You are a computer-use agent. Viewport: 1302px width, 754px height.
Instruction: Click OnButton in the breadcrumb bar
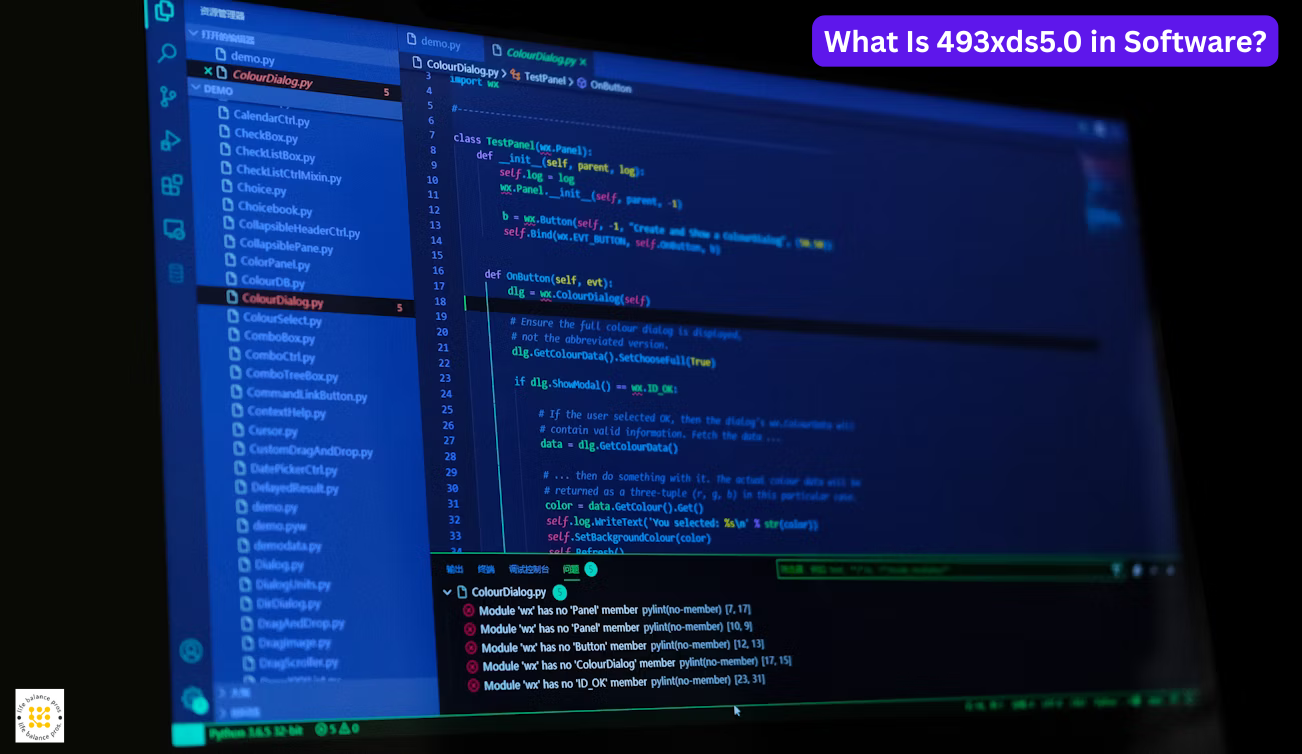610,86
